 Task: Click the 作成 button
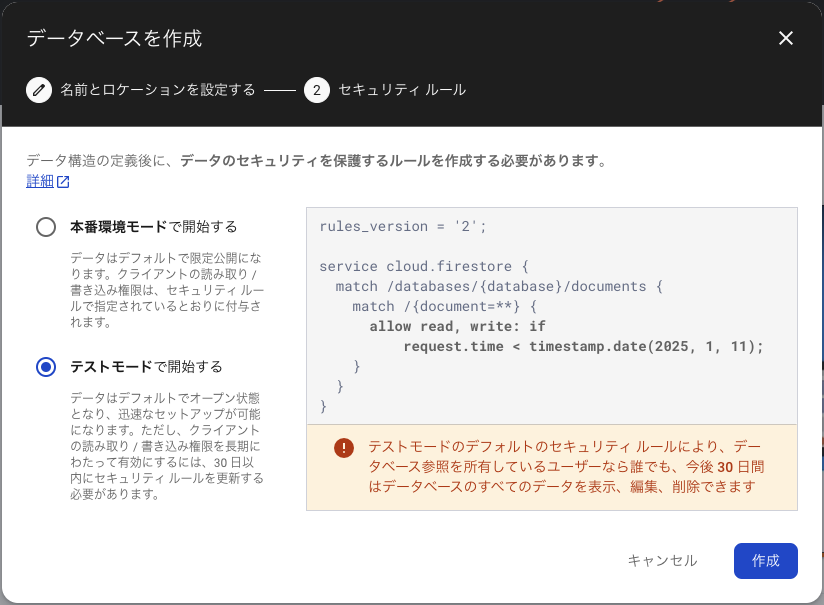pos(766,561)
